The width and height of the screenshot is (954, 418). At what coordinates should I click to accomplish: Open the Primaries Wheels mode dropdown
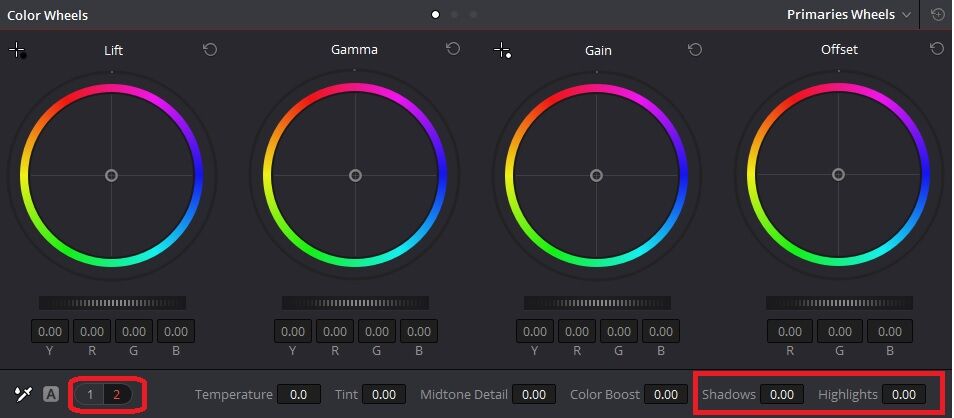click(x=849, y=15)
